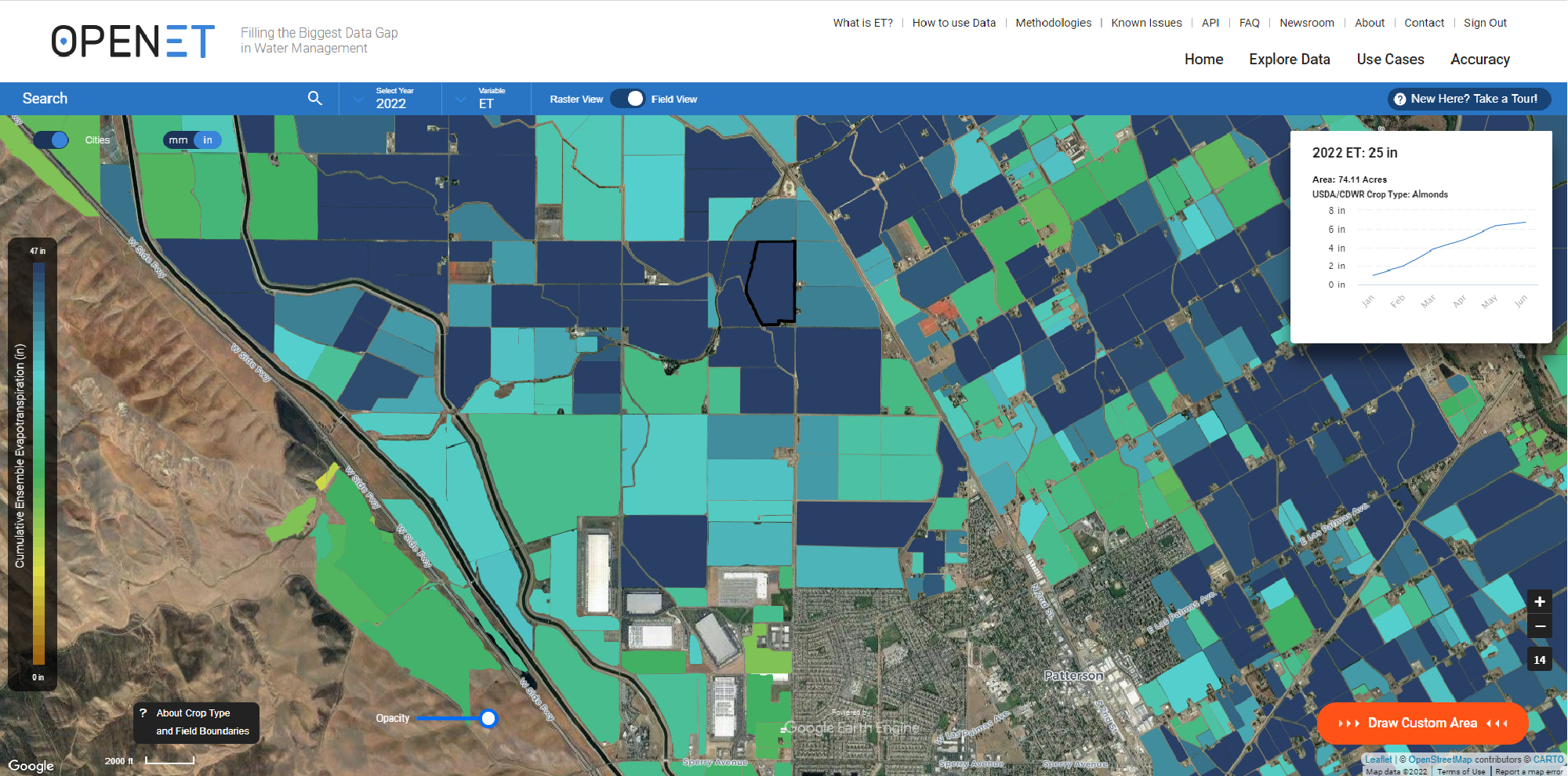Click the search magnifier icon
The width and height of the screenshot is (1568, 776).
(x=314, y=99)
